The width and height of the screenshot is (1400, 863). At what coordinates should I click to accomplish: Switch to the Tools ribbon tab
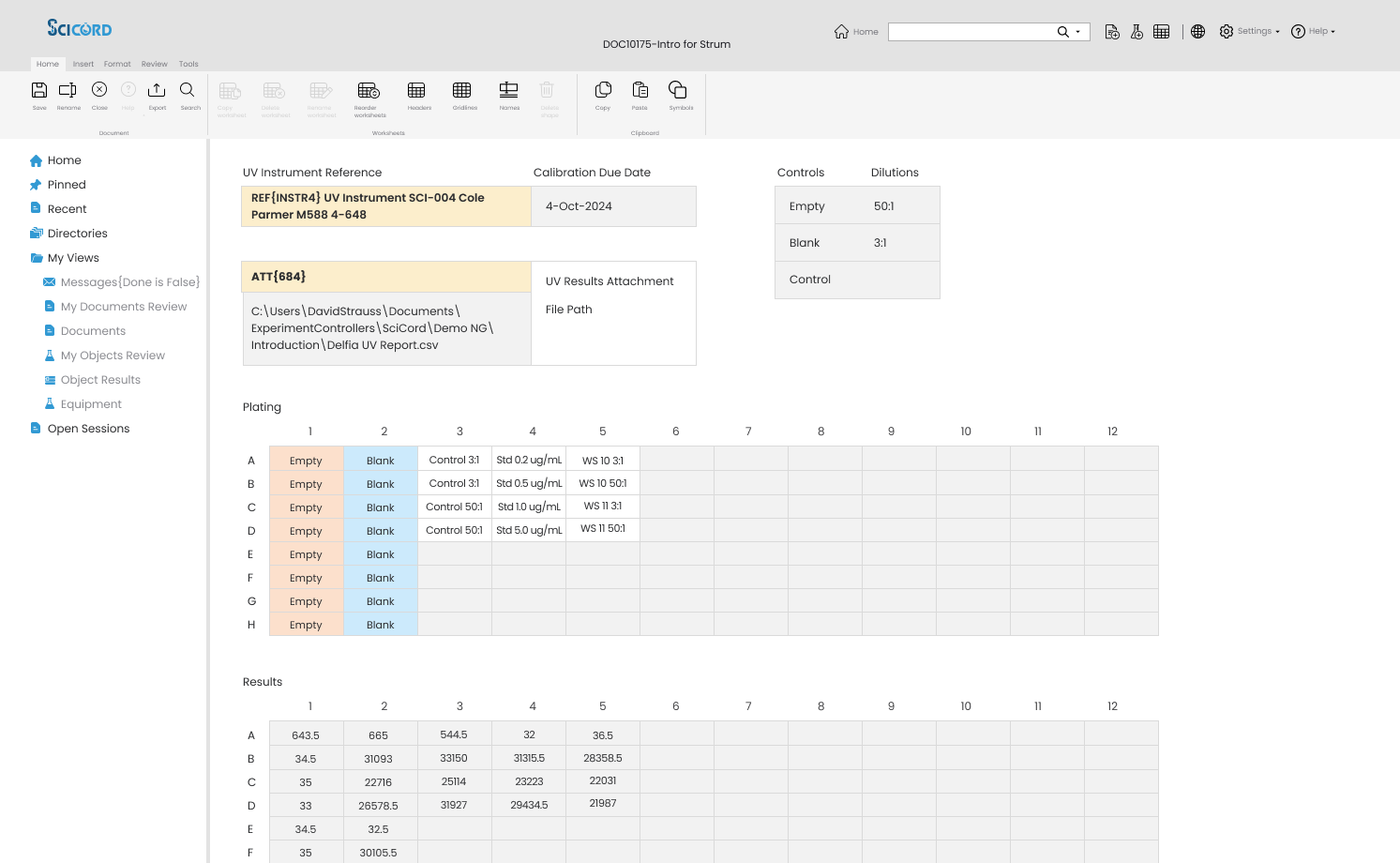[188, 64]
